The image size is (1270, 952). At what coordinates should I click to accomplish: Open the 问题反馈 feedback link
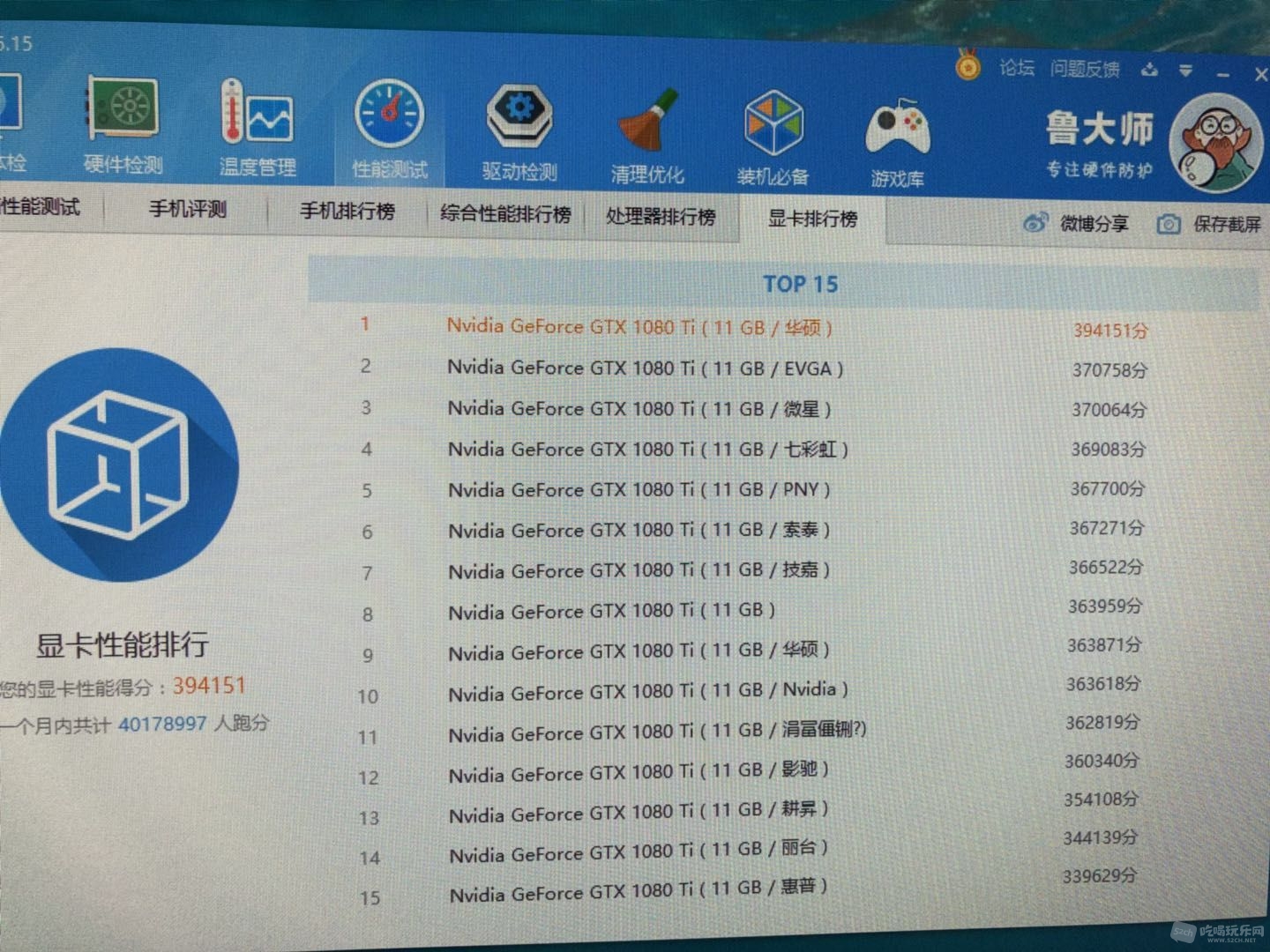[x=1085, y=70]
